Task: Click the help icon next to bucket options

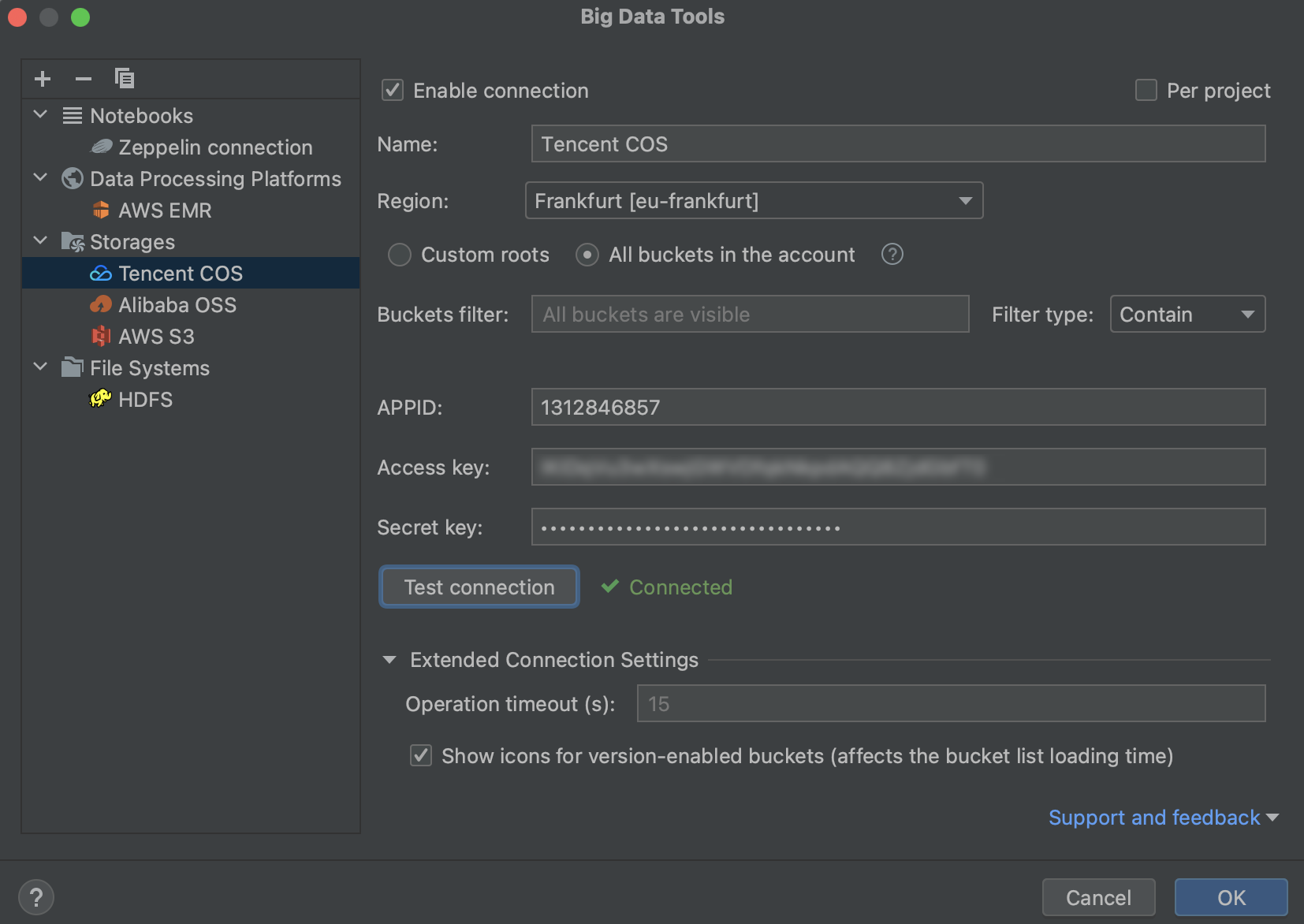Action: (892, 254)
